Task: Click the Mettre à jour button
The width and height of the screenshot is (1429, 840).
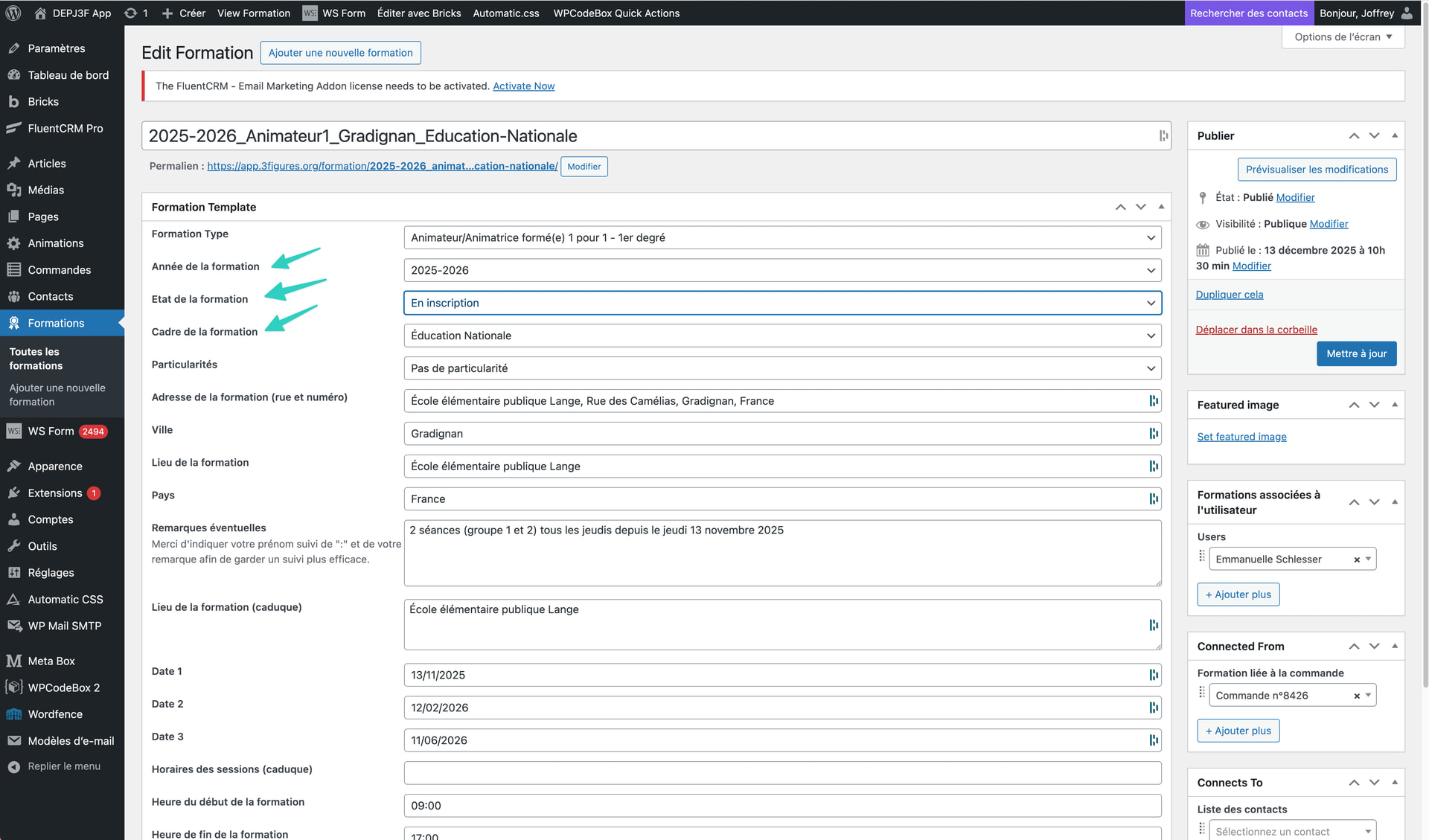Action: (1355, 353)
